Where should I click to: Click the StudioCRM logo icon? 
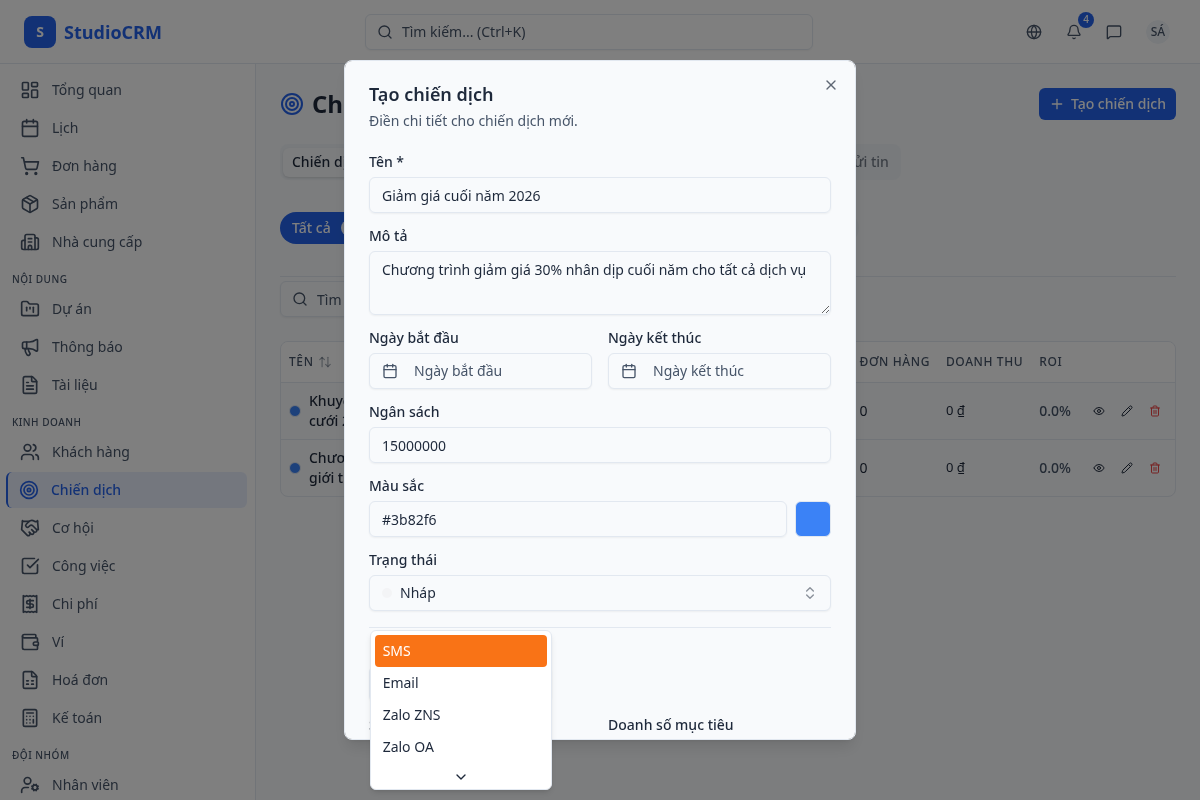coord(40,32)
